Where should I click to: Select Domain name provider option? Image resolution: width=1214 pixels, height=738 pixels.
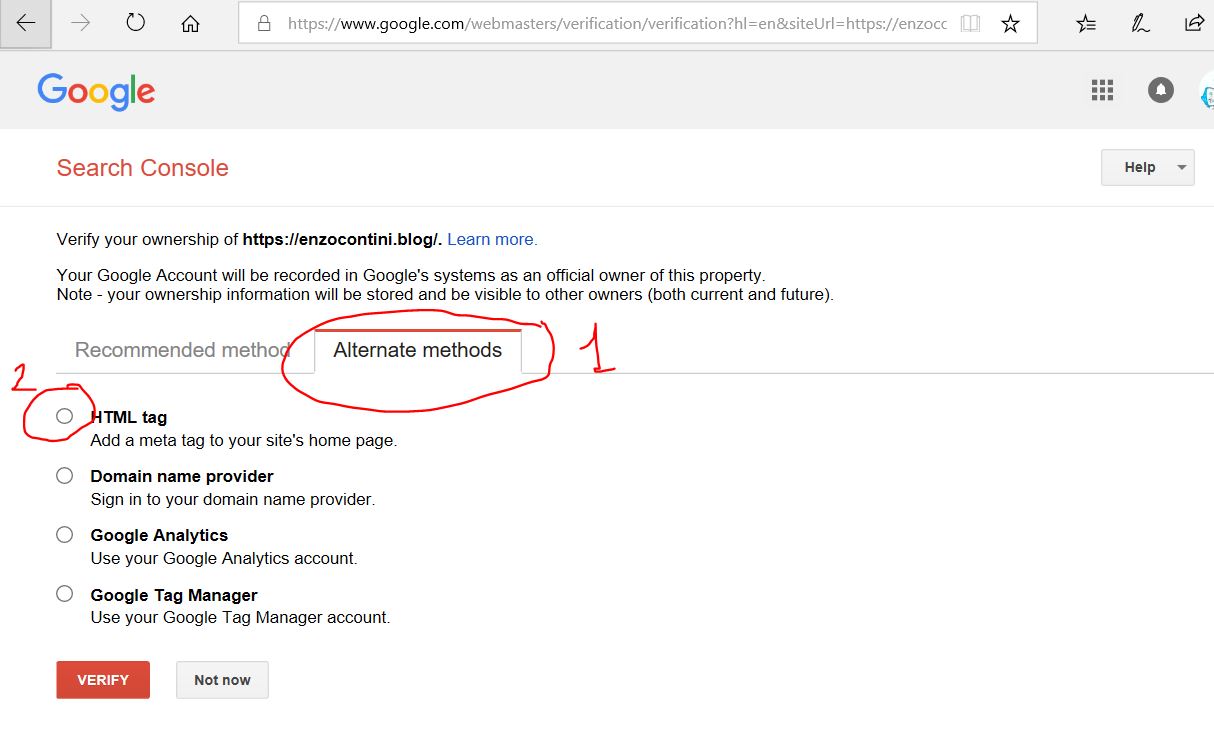[65, 476]
